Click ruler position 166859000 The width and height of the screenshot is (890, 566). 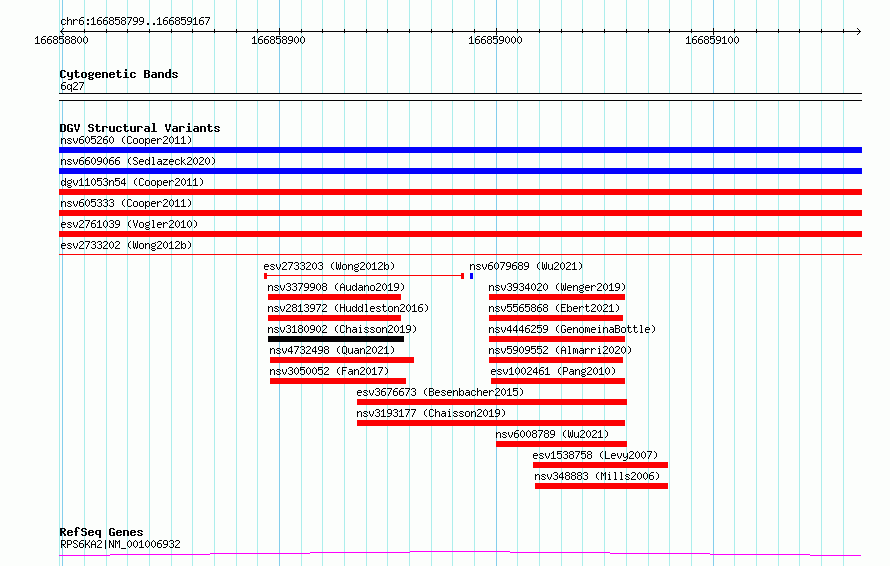pos(495,40)
